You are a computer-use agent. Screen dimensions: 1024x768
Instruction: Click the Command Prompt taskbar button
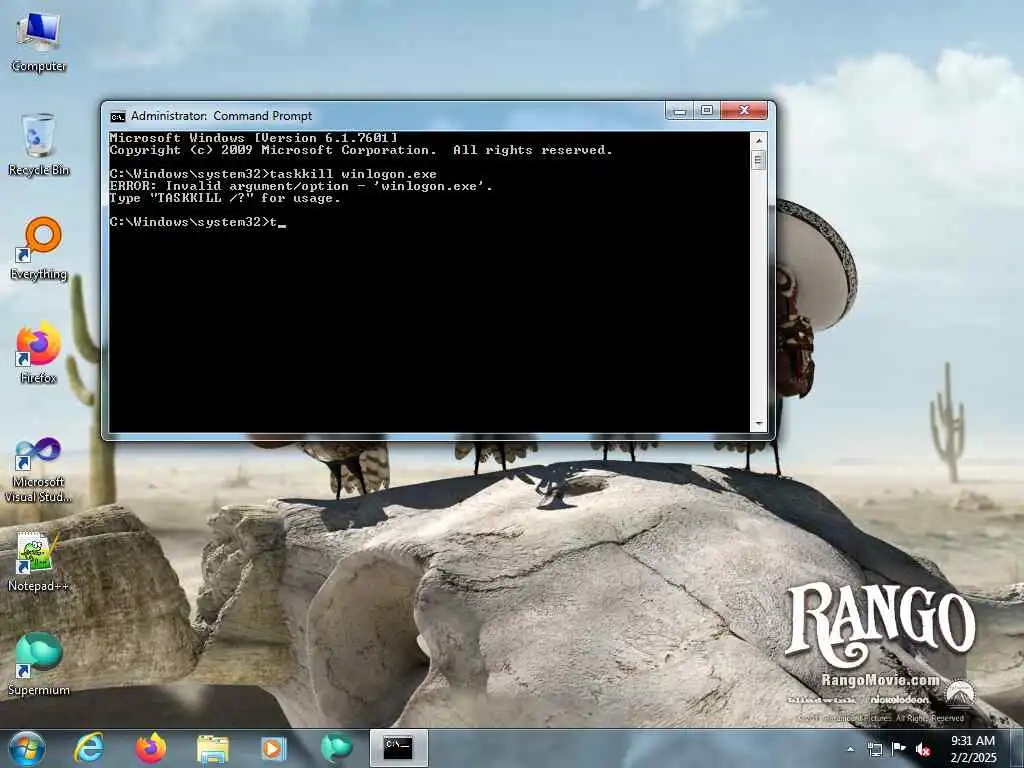coord(399,748)
